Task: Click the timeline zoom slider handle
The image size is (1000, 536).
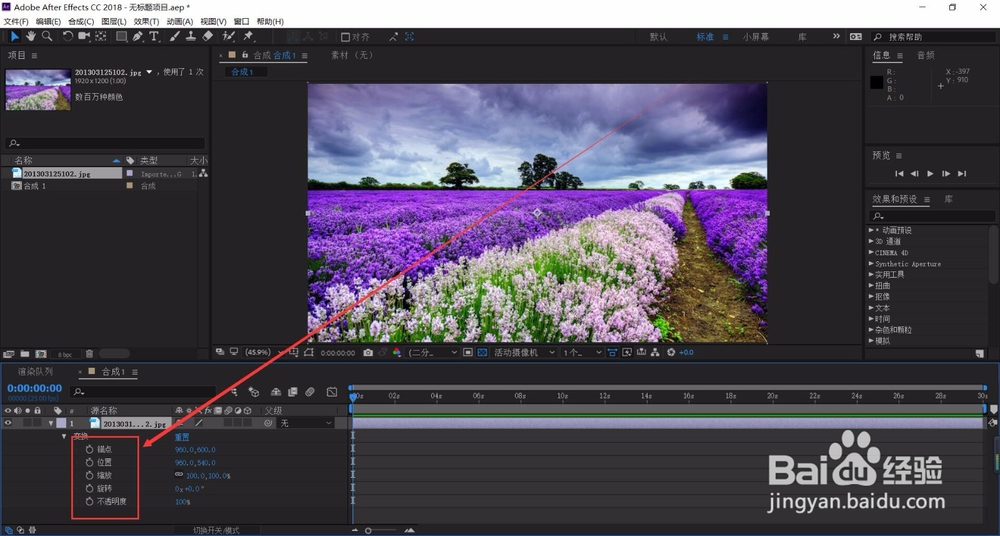Action: pyautogui.click(x=368, y=530)
